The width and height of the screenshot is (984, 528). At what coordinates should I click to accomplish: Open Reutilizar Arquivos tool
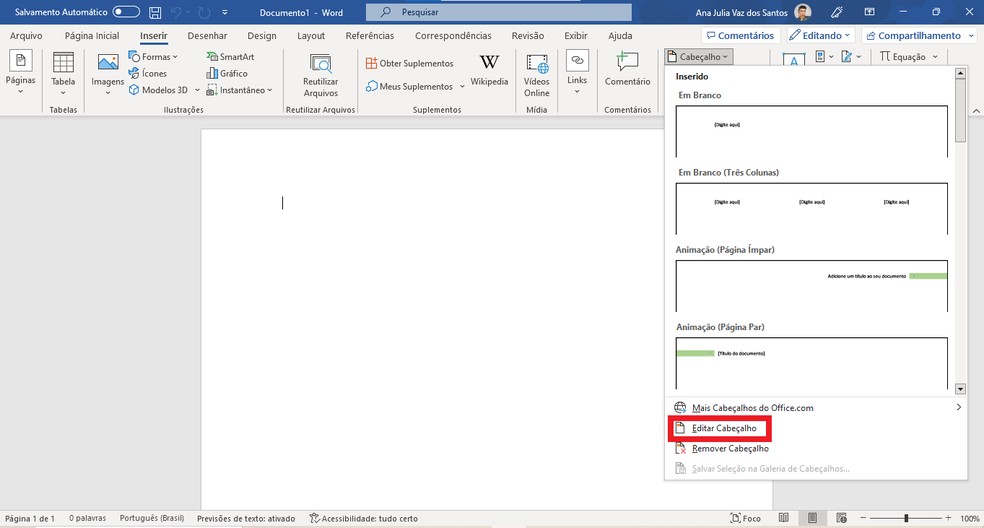point(321,74)
